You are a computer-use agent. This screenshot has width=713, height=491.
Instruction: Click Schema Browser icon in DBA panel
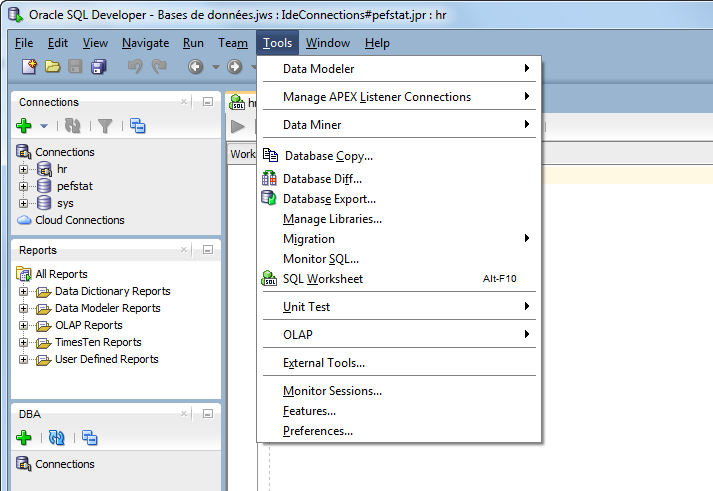click(89, 438)
